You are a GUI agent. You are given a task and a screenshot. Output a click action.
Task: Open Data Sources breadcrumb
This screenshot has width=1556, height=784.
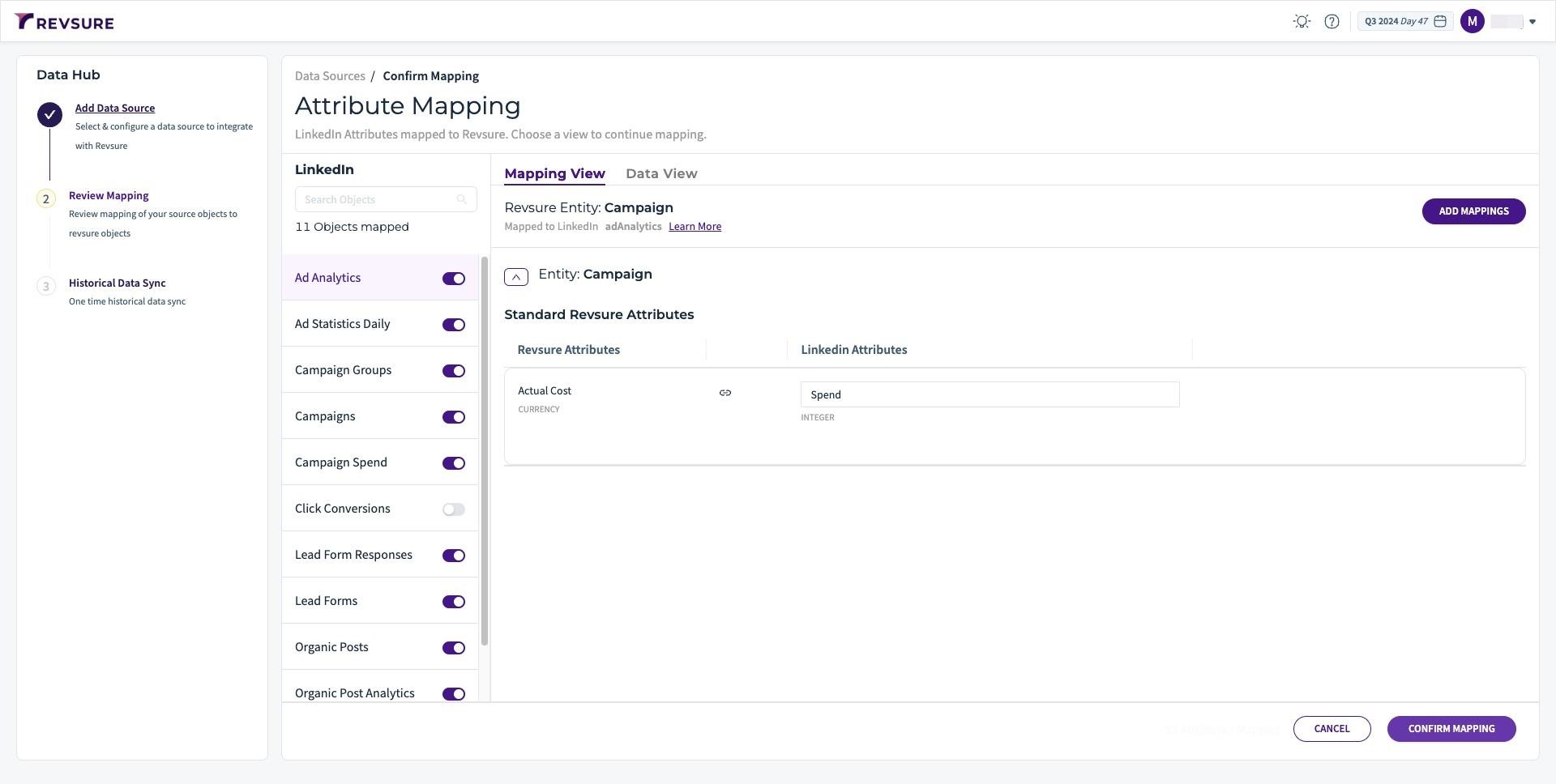point(330,76)
